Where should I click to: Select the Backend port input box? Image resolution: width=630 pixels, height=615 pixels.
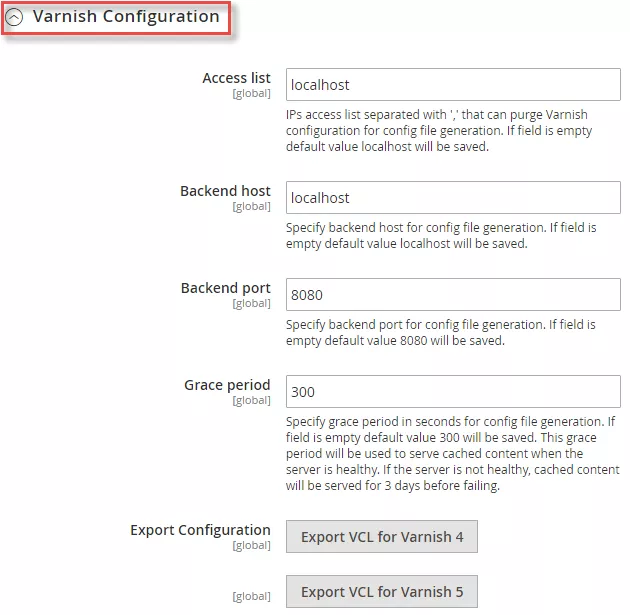coord(453,295)
